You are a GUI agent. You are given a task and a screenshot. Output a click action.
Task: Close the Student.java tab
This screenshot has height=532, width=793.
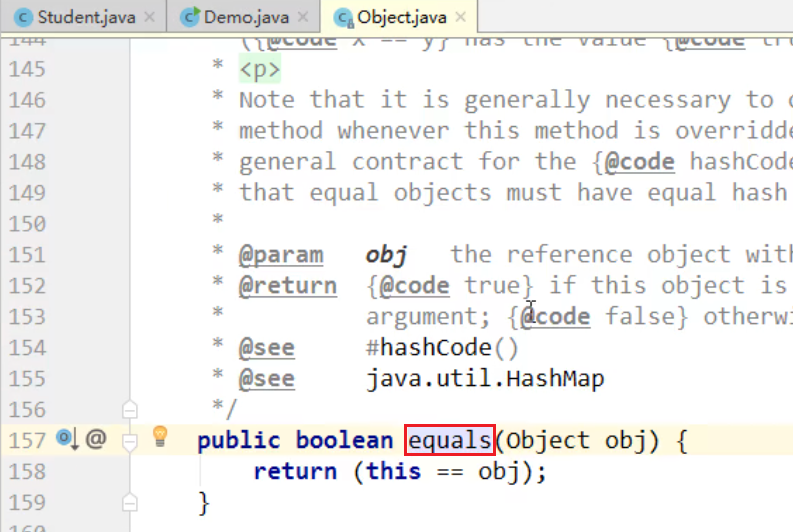pyautogui.click(x=149, y=17)
